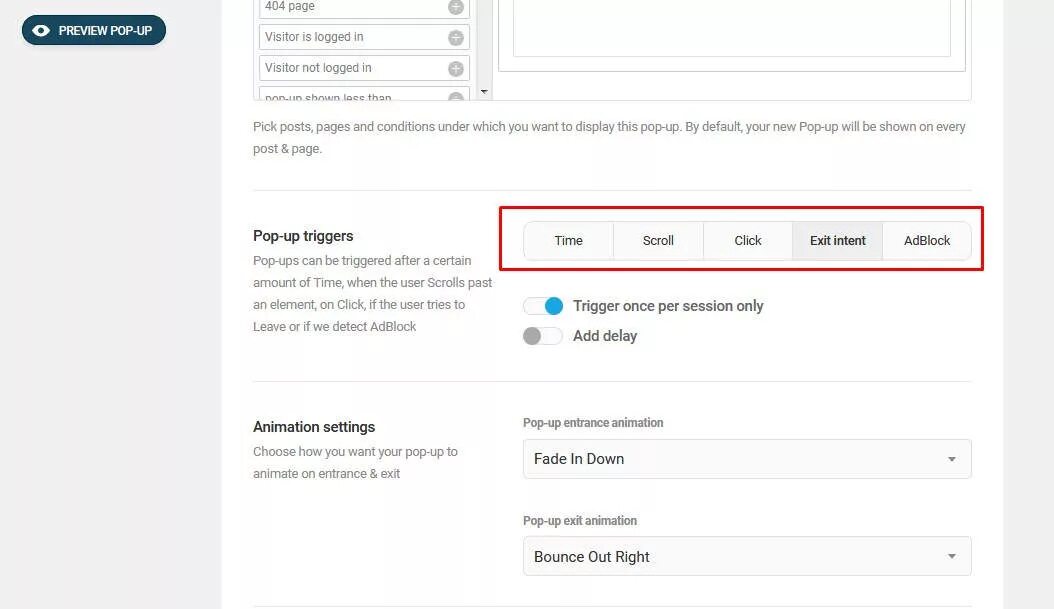
Task: Open the Pop-up exit animation dropdown
Action: tap(747, 557)
